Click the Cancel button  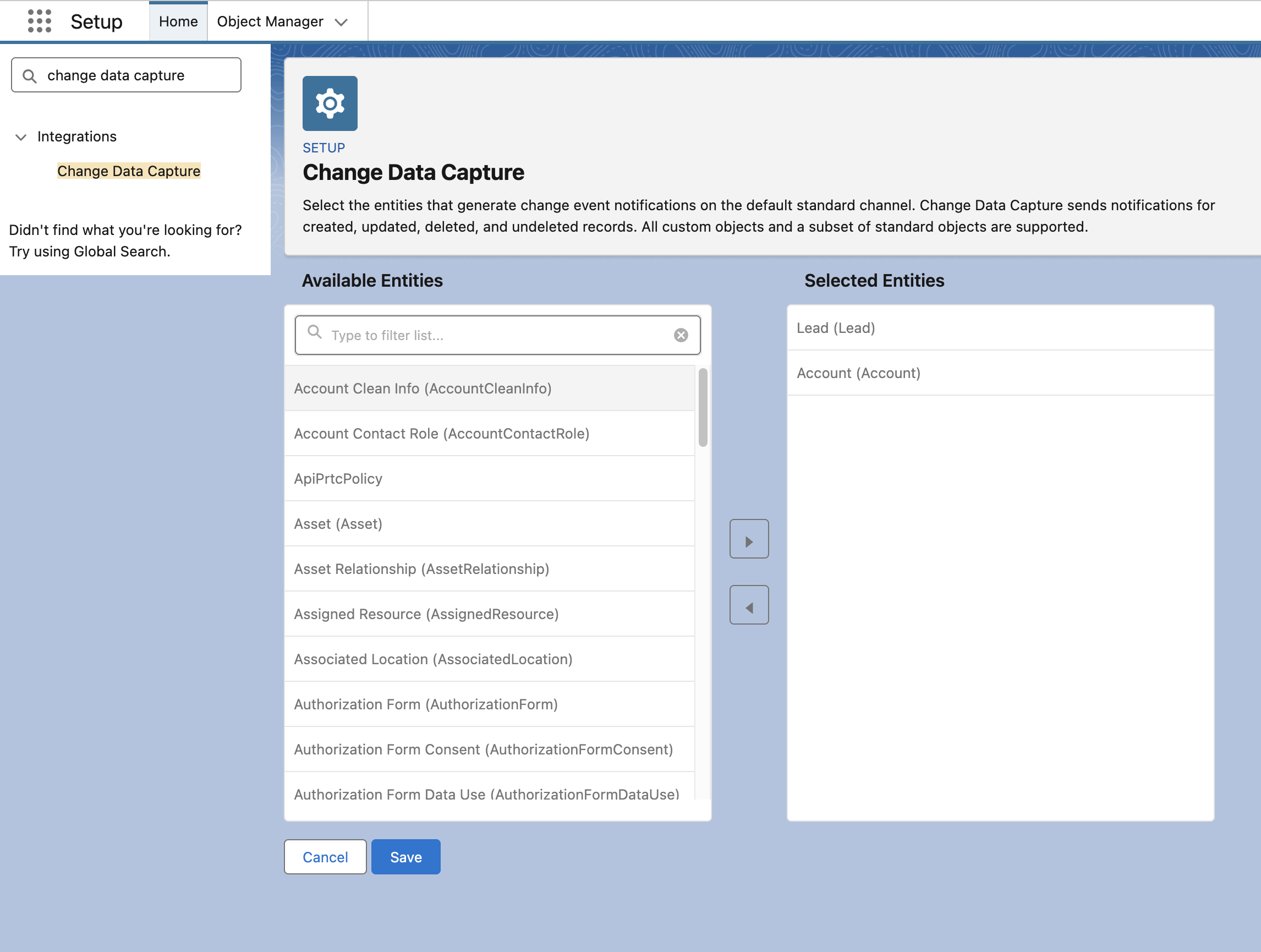coord(325,857)
